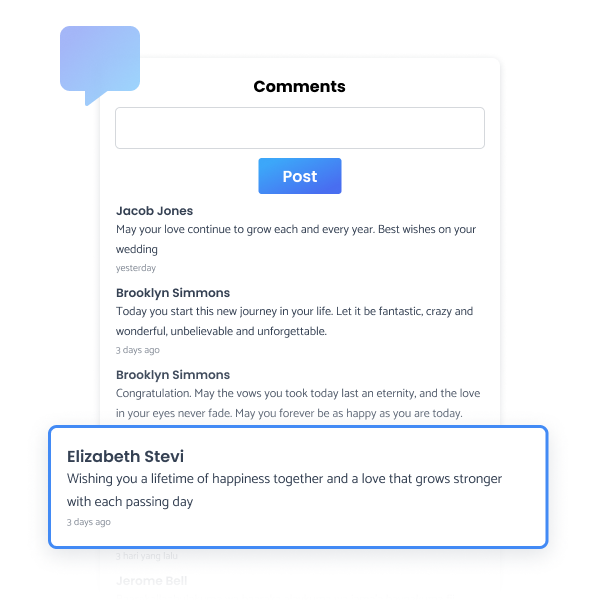Open the Elizabeth Stevi author name
The image size is (600, 600).
[125, 457]
